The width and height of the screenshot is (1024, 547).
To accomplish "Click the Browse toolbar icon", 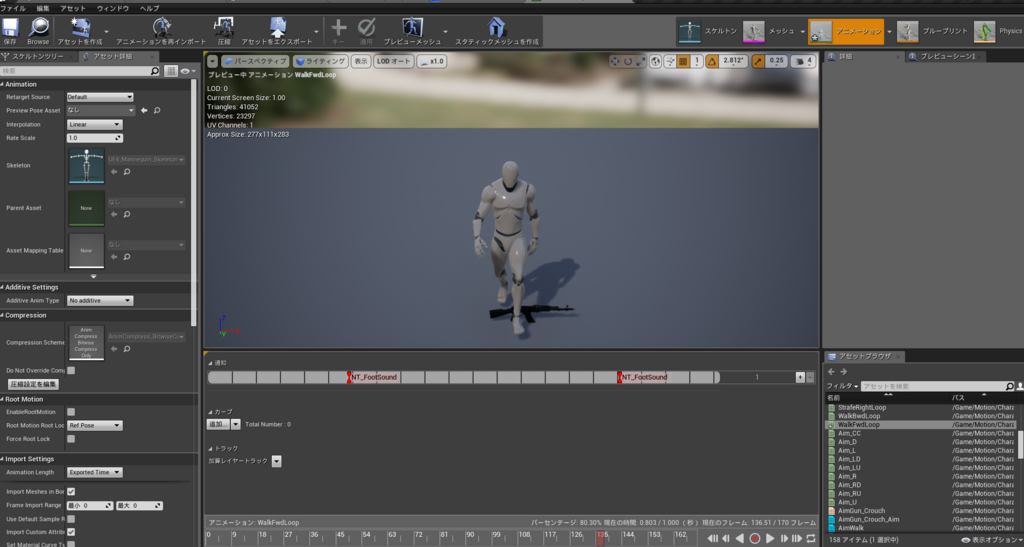I will click(38, 28).
